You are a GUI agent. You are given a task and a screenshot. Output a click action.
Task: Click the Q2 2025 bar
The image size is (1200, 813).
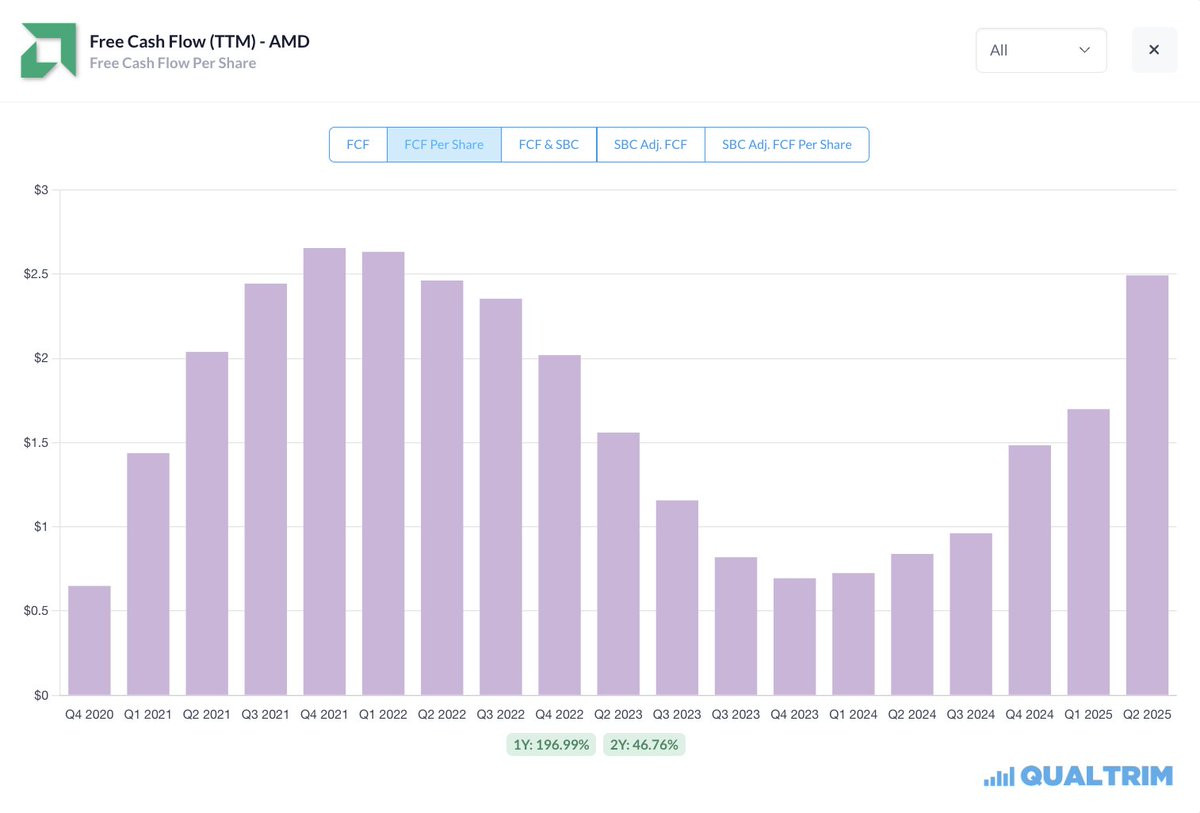[x=1147, y=485]
